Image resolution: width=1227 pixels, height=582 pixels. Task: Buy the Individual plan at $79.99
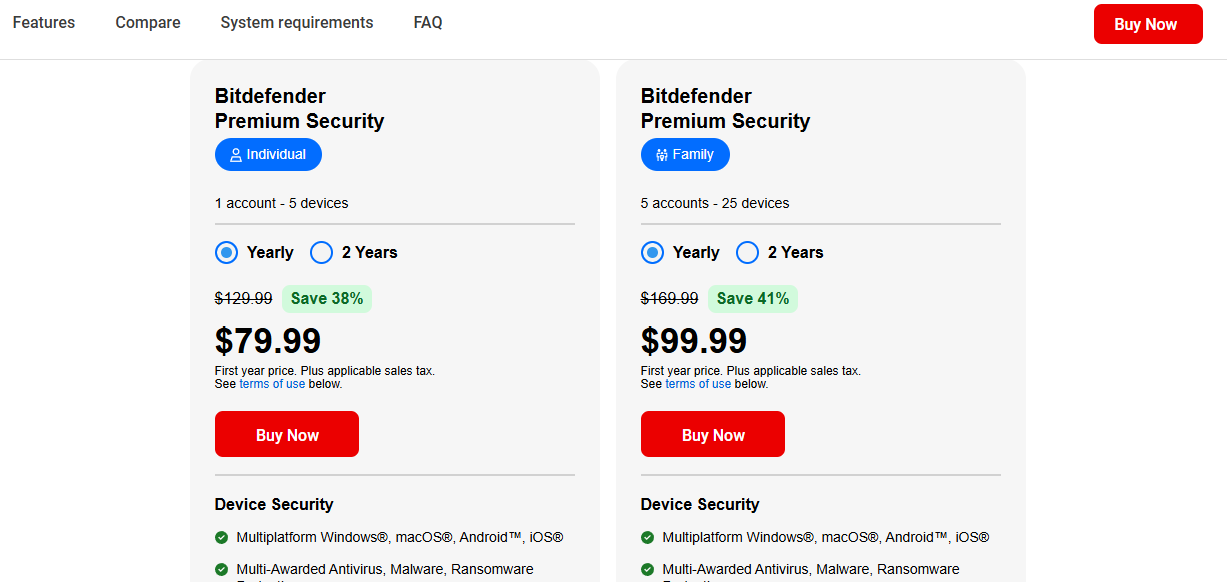pyautogui.click(x=287, y=434)
